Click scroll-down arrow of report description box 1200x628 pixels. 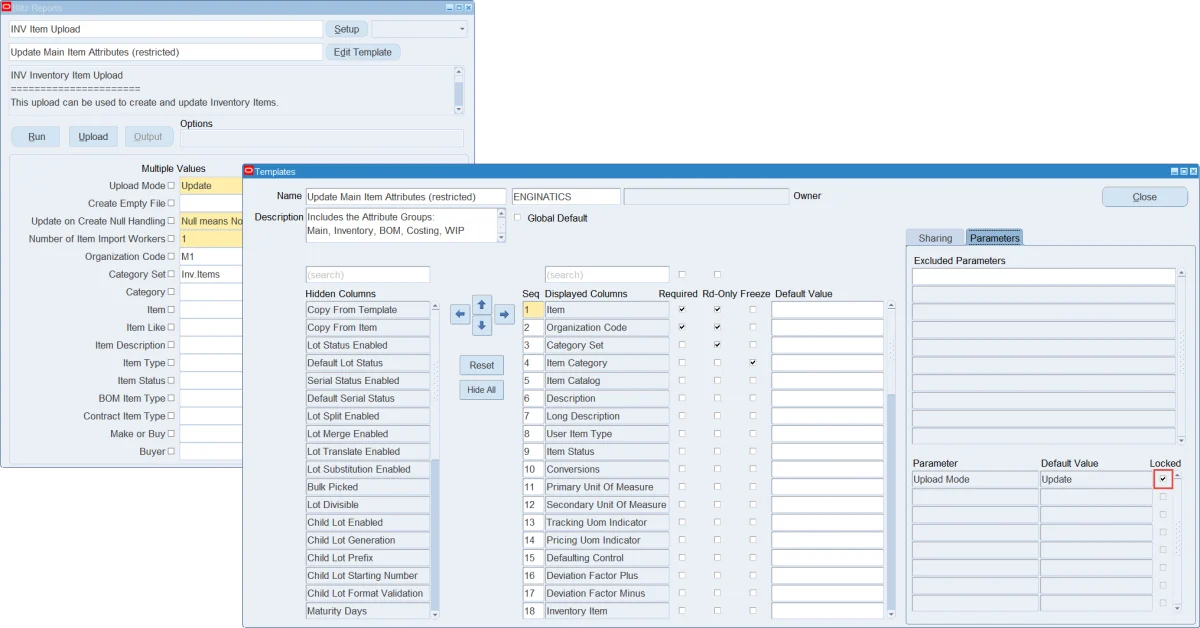(459, 109)
